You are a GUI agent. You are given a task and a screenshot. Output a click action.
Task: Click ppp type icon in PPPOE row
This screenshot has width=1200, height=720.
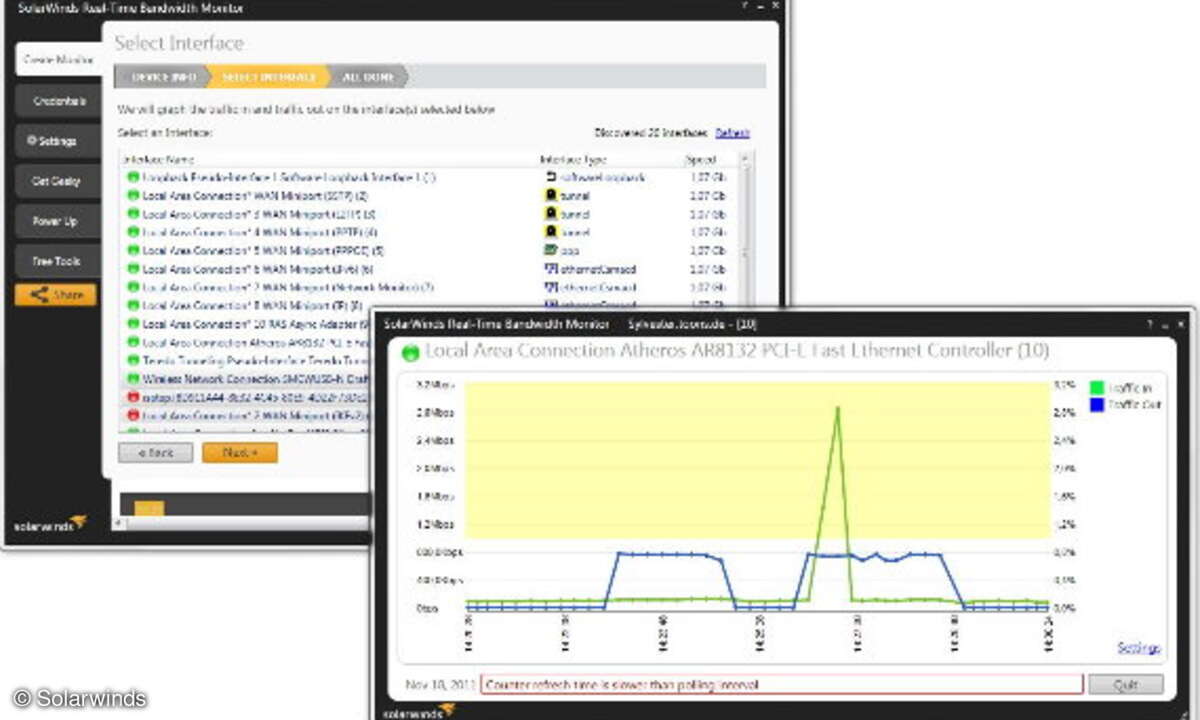pos(550,250)
